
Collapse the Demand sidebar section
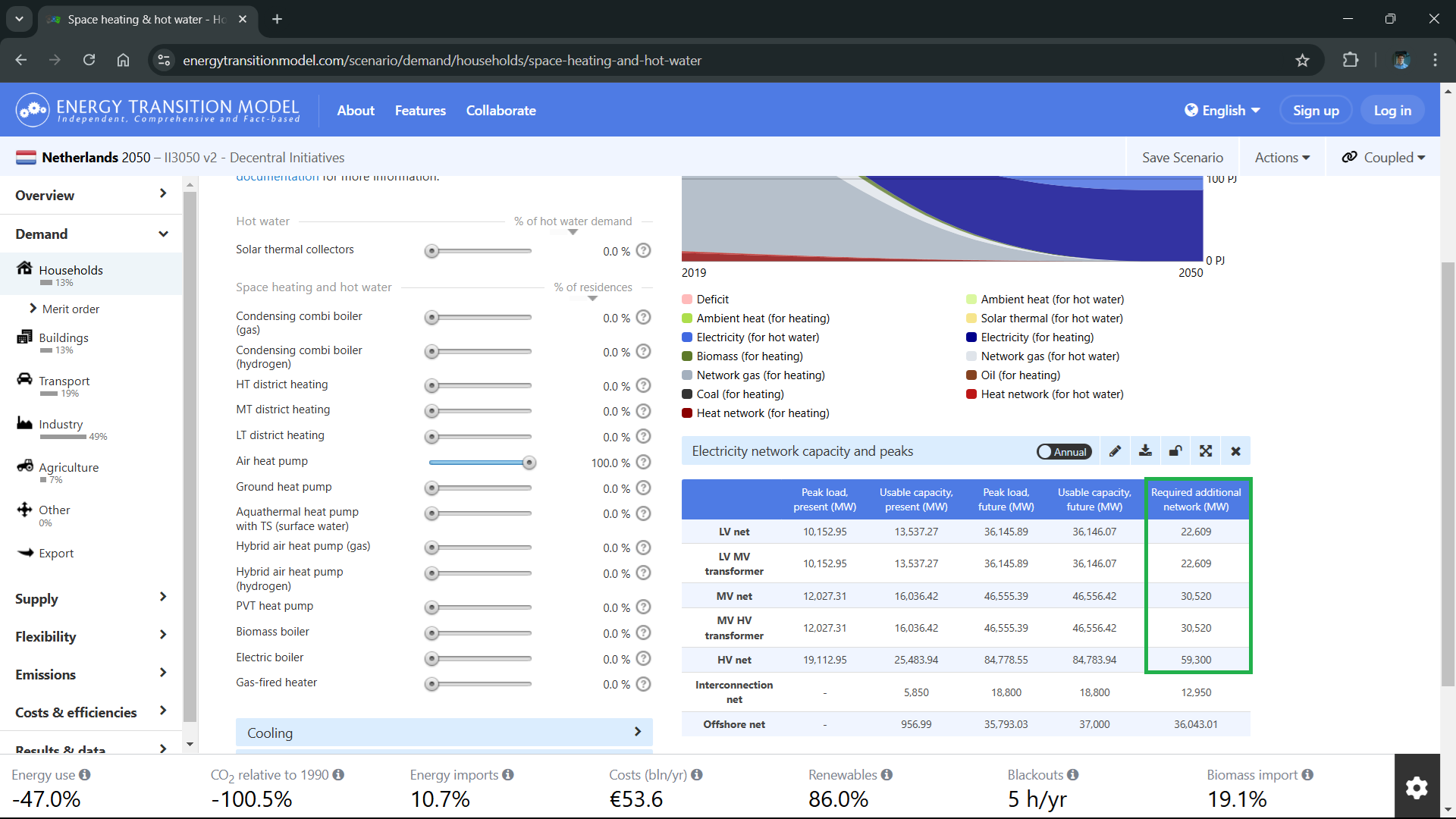click(91, 234)
